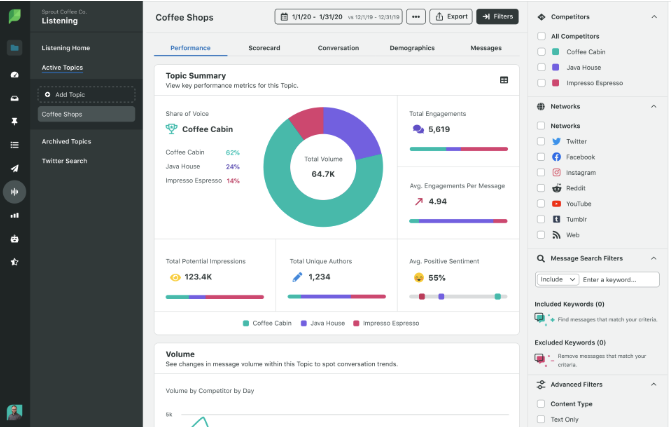The width and height of the screenshot is (671, 427).
Task: Click the Facebook network icon
Action: pyautogui.click(x=556, y=157)
